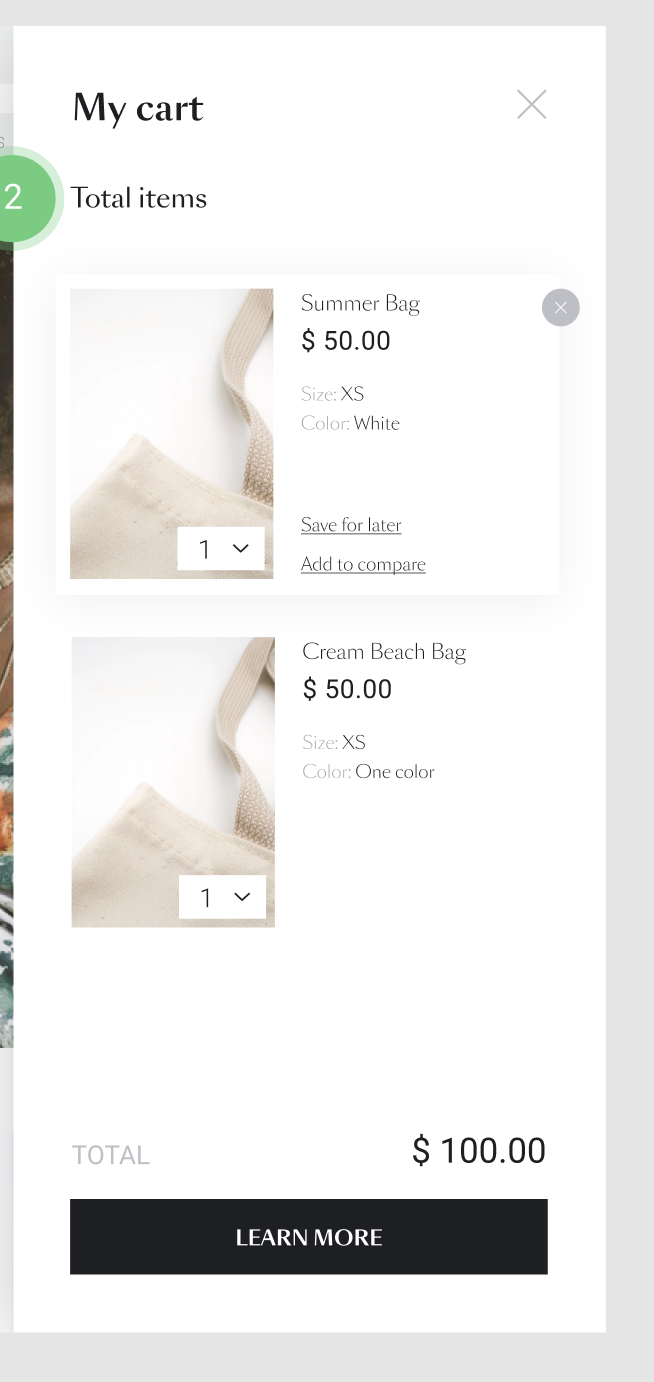Select the Cream Beach Bag title
The image size is (654, 1382).
coord(384,651)
